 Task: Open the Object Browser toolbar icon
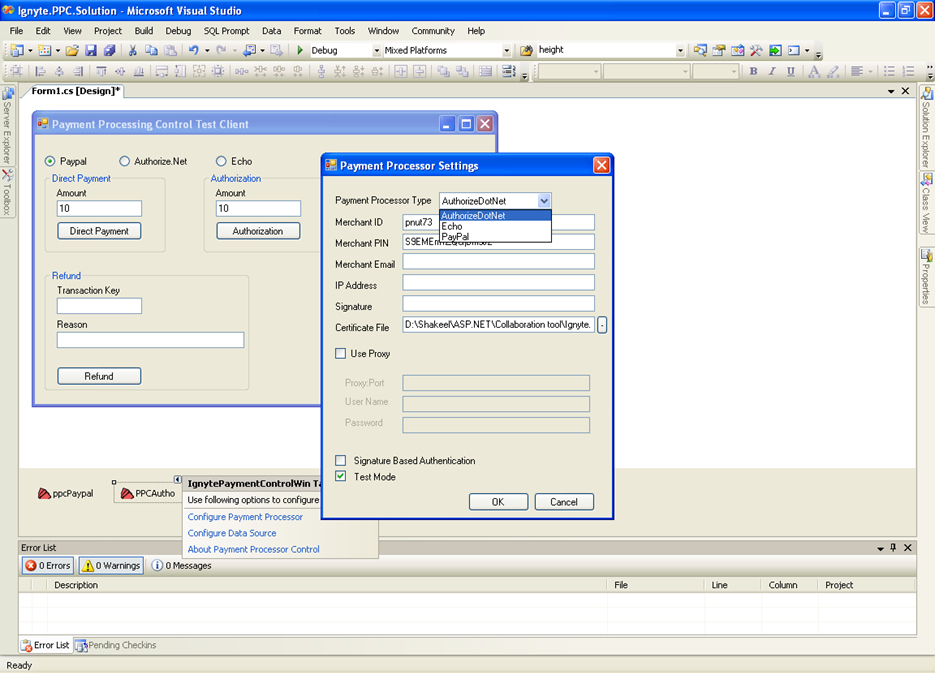pyautogui.click(x=738, y=51)
